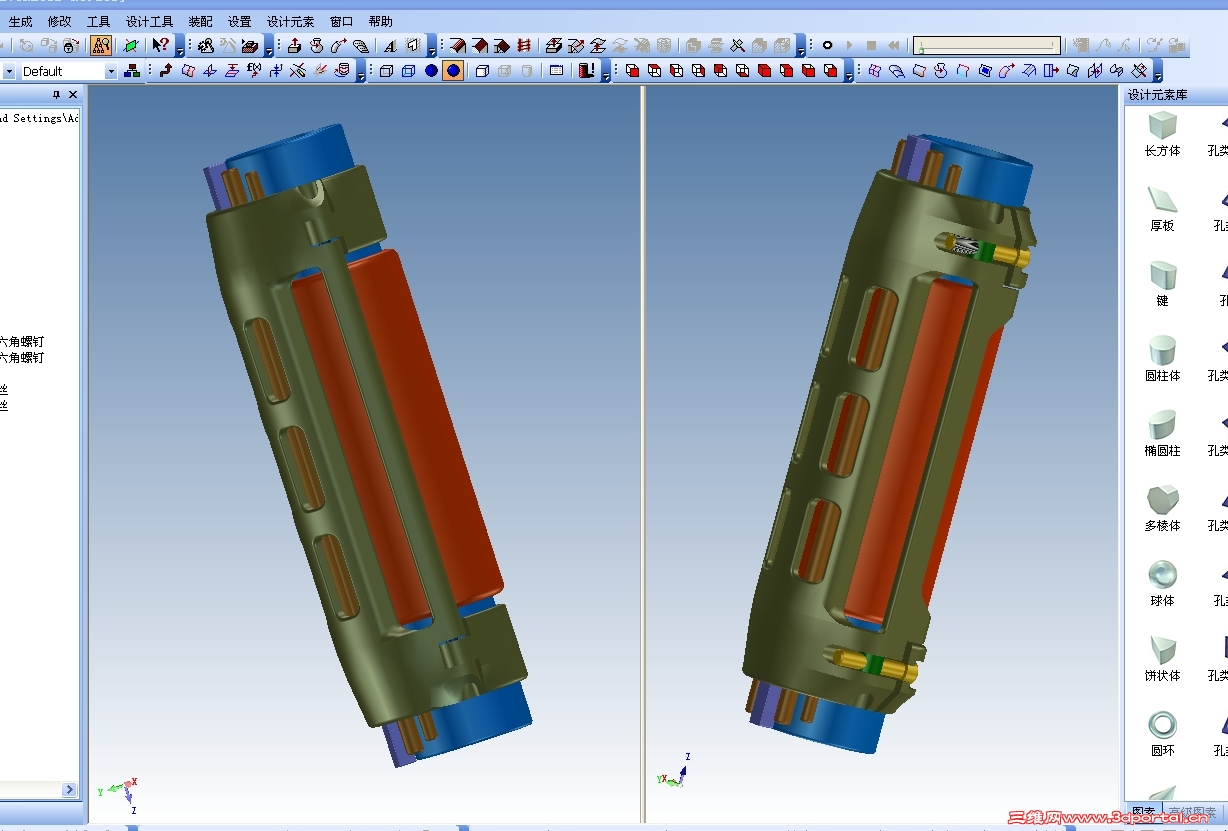This screenshot has width=1228, height=831.
Task: Select the 键 key element
Action: [1162, 284]
